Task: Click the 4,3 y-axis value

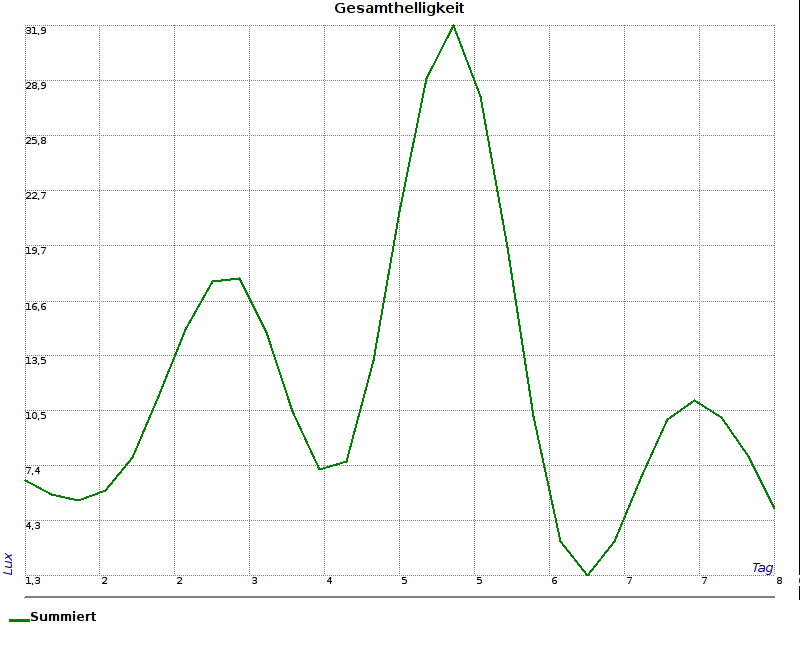Action: coord(33,526)
